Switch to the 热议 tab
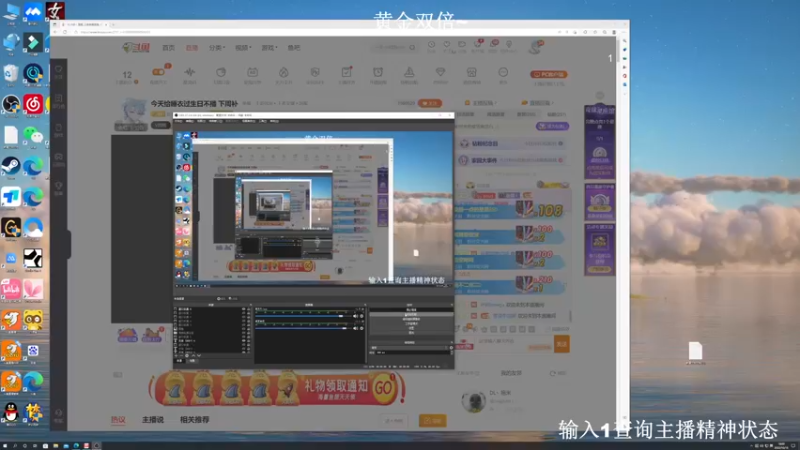Image resolution: width=800 pixels, height=450 pixels. (118, 419)
